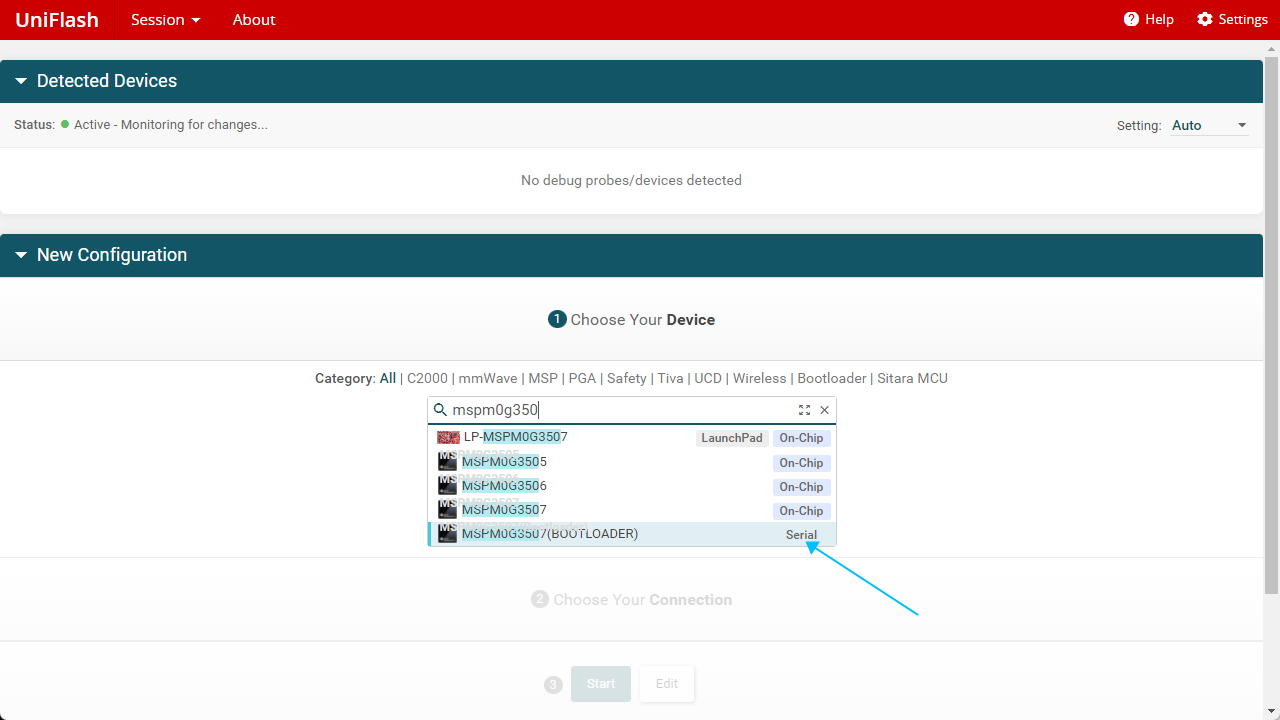
Task: Expand the device search to full screen
Action: (x=804, y=410)
